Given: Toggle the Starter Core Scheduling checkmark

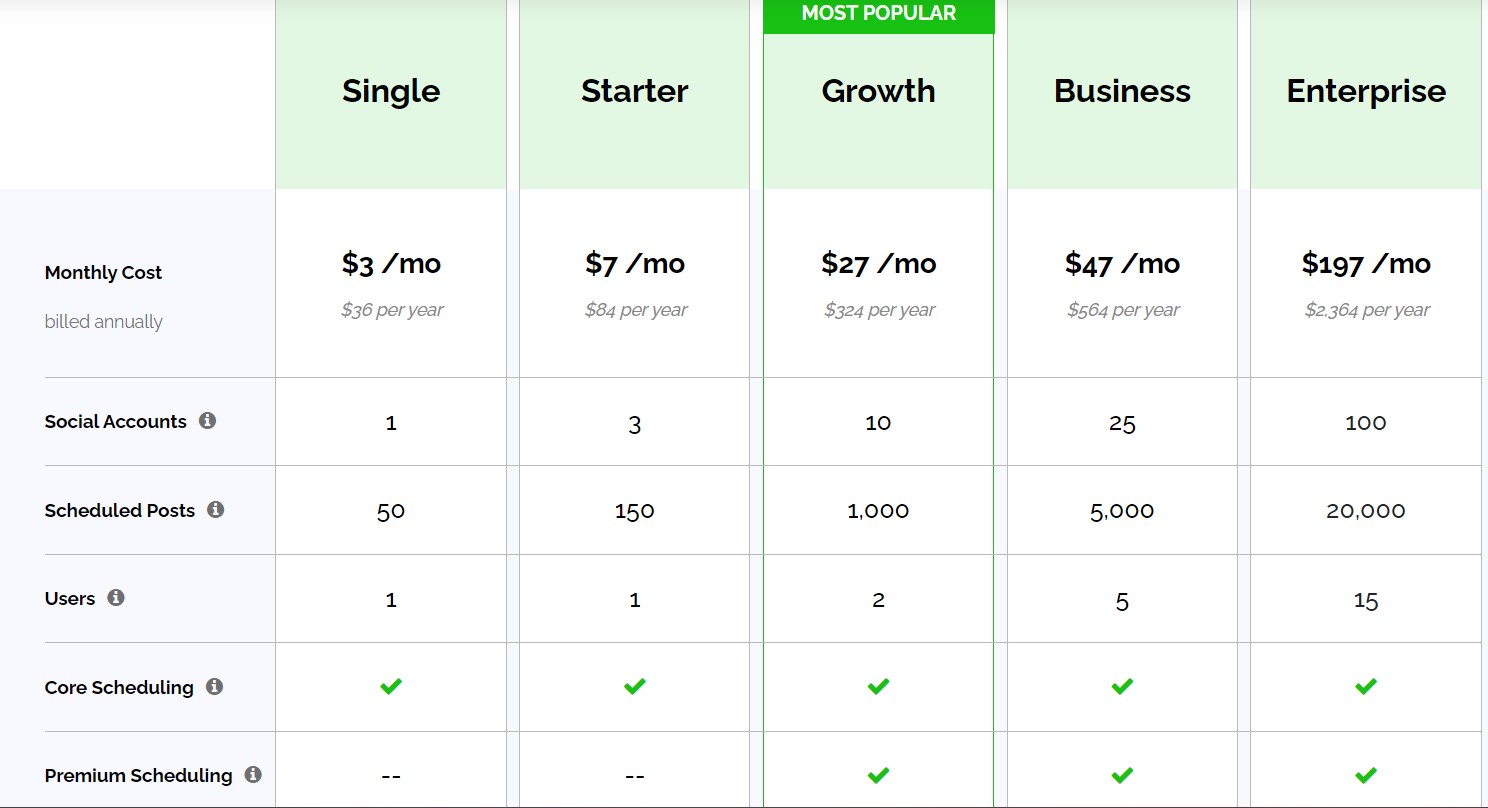Looking at the screenshot, I should click(x=634, y=686).
